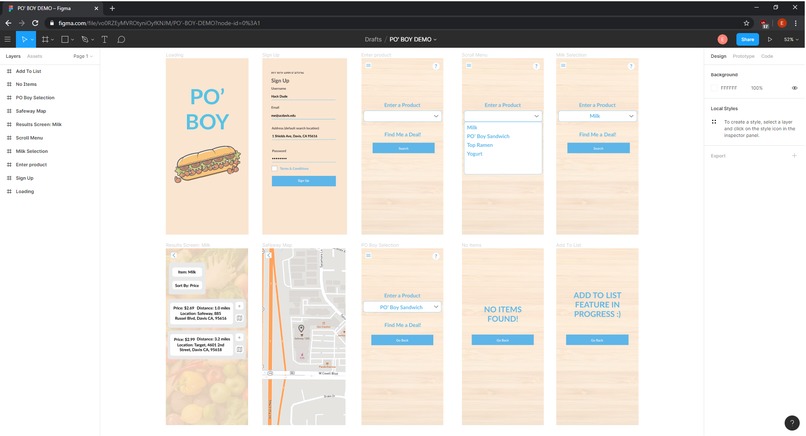Image resolution: width=806 pixels, height=436 pixels.
Task: Add an export setting with plus
Action: (794, 155)
